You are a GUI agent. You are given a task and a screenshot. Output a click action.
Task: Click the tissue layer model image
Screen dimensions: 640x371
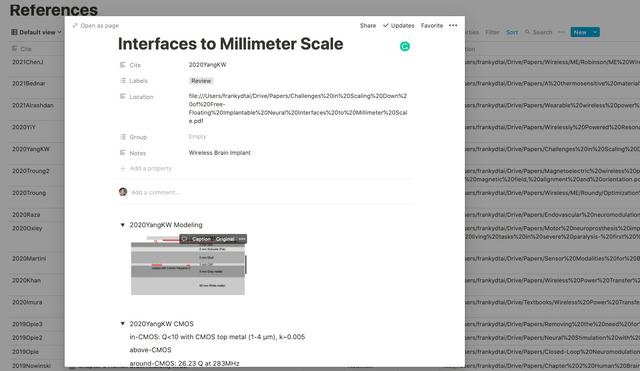pyautogui.click(x=188, y=265)
